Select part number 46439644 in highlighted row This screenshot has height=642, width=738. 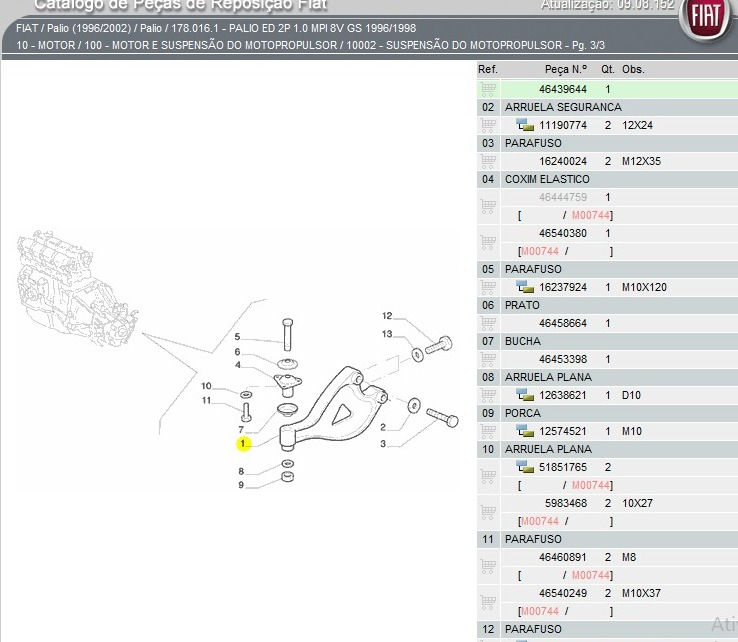563,89
